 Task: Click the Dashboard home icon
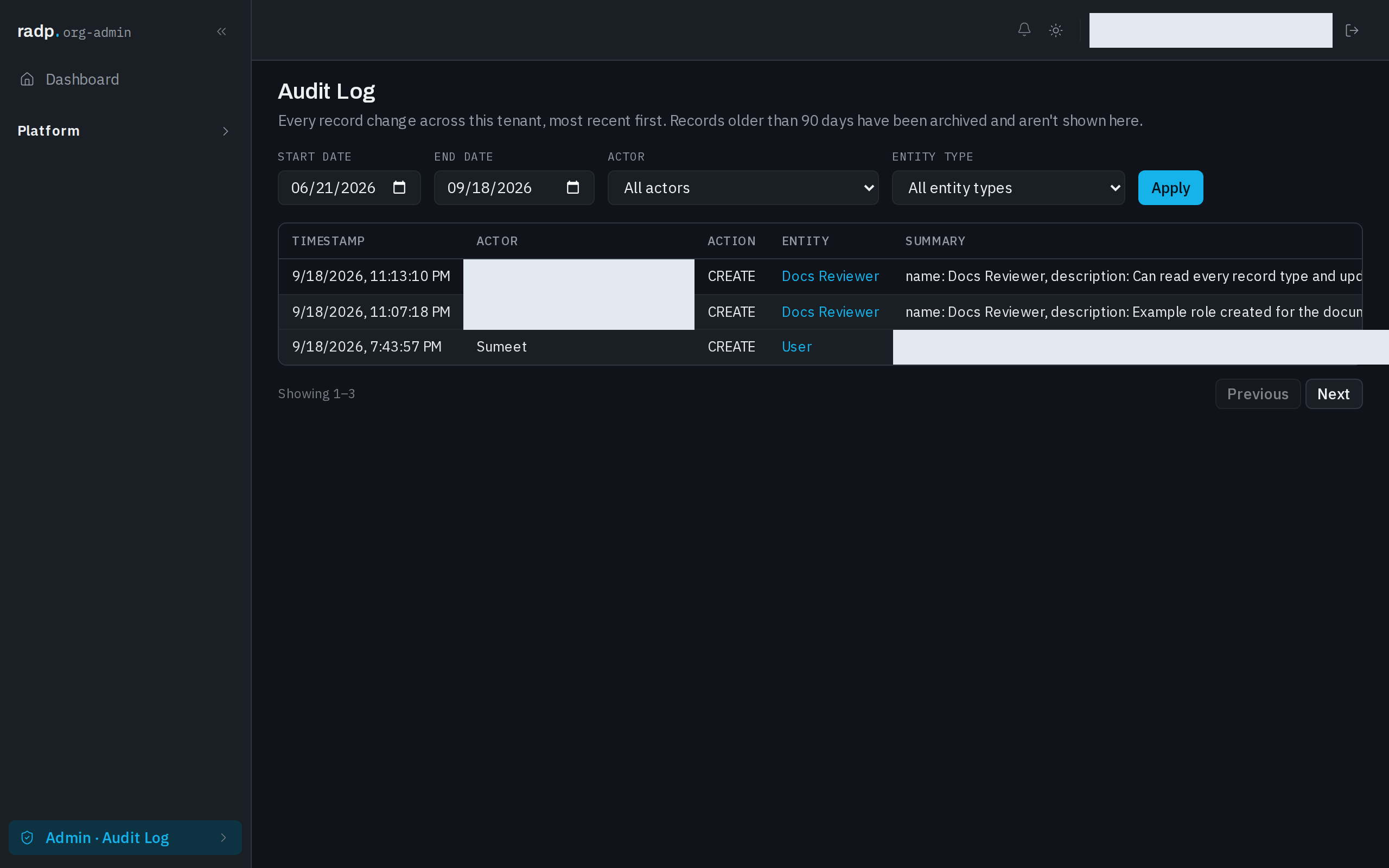(27, 79)
